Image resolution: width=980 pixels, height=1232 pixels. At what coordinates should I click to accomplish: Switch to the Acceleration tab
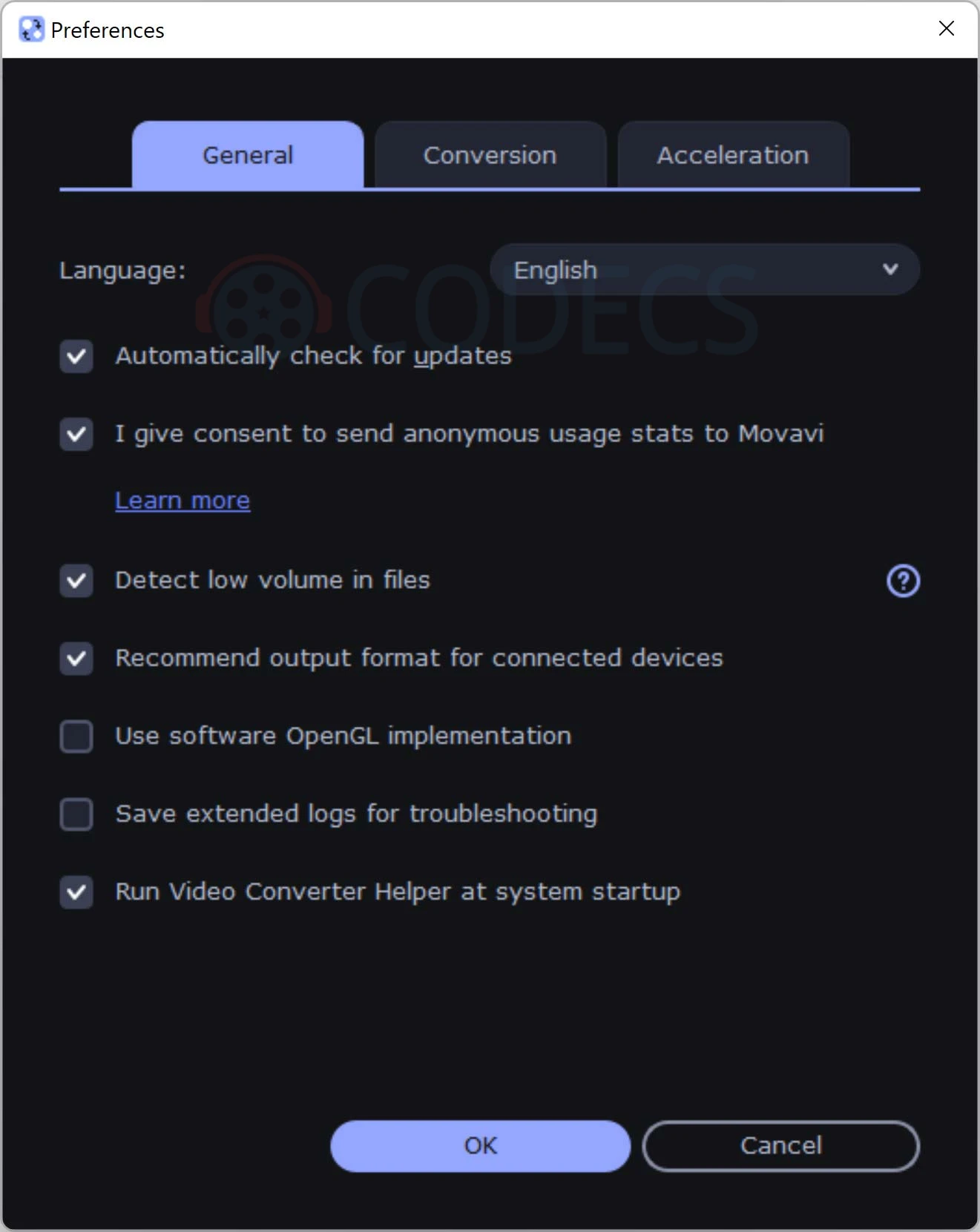[733, 155]
